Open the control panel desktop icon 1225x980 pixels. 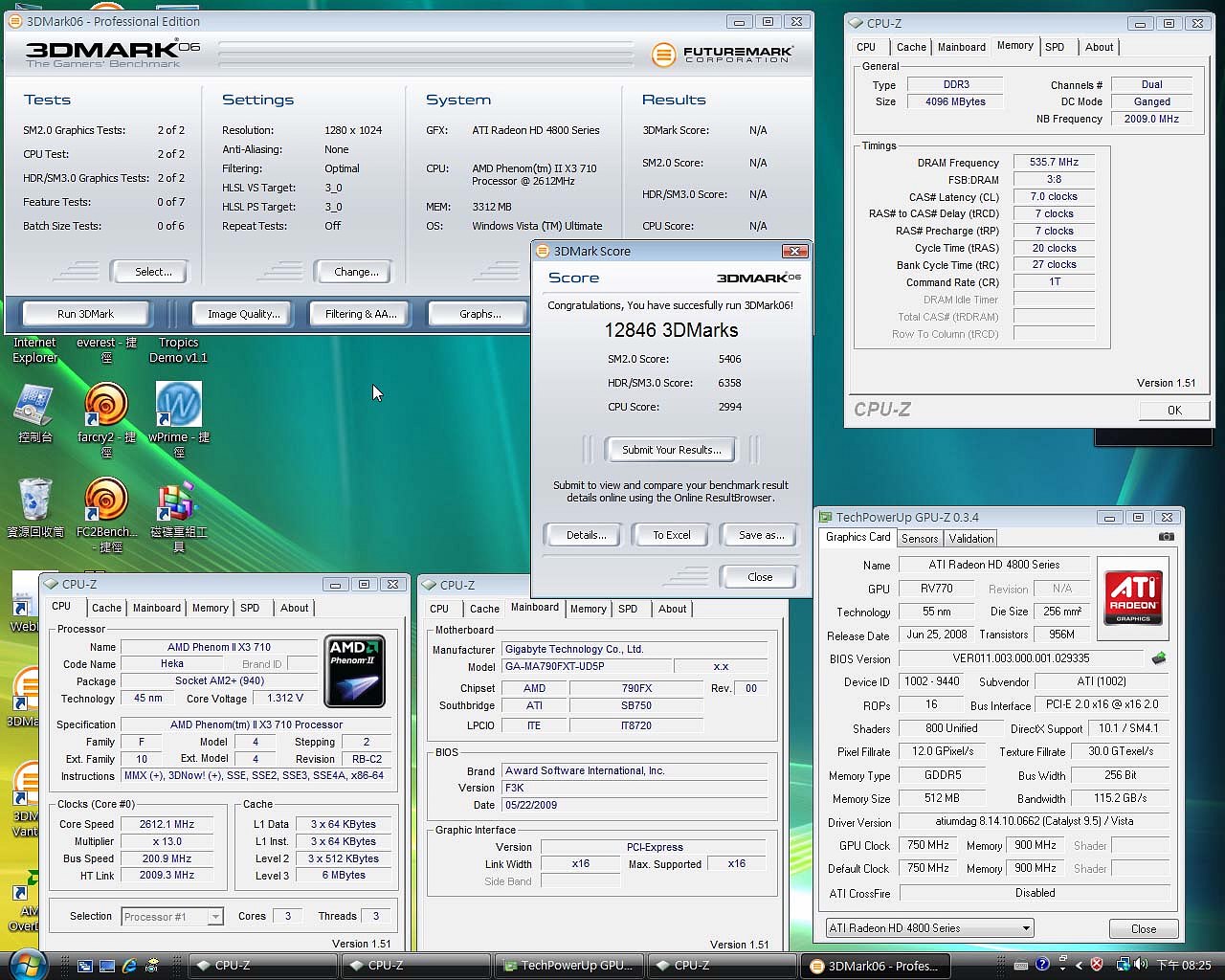34,413
